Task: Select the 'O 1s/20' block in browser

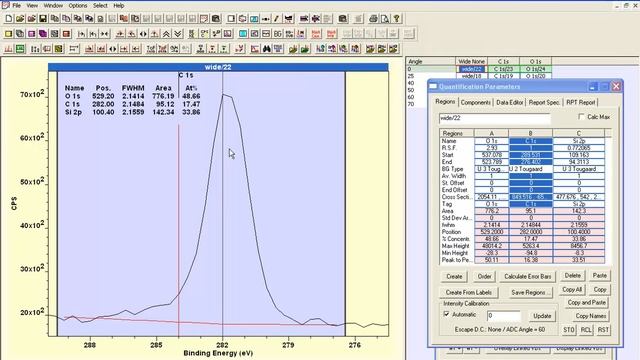Action: (536, 76)
